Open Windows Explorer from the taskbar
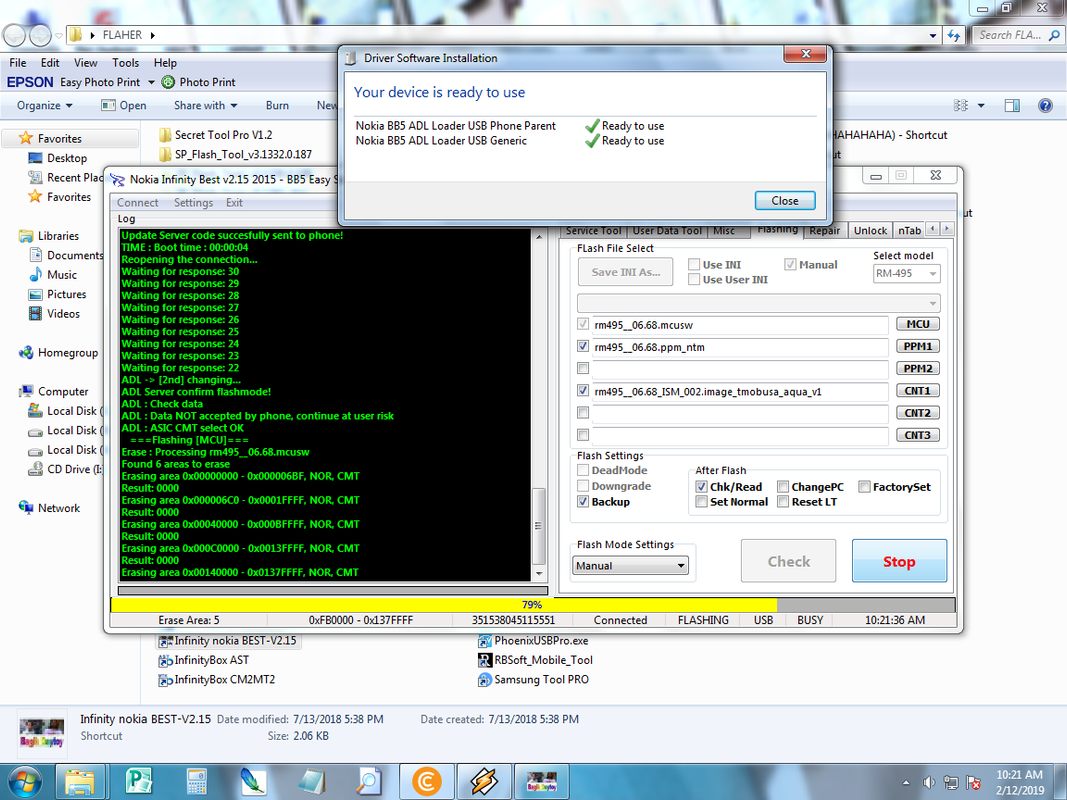Image resolution: width=1067 pixels, height=800 pixels. (x=80, y=781)
